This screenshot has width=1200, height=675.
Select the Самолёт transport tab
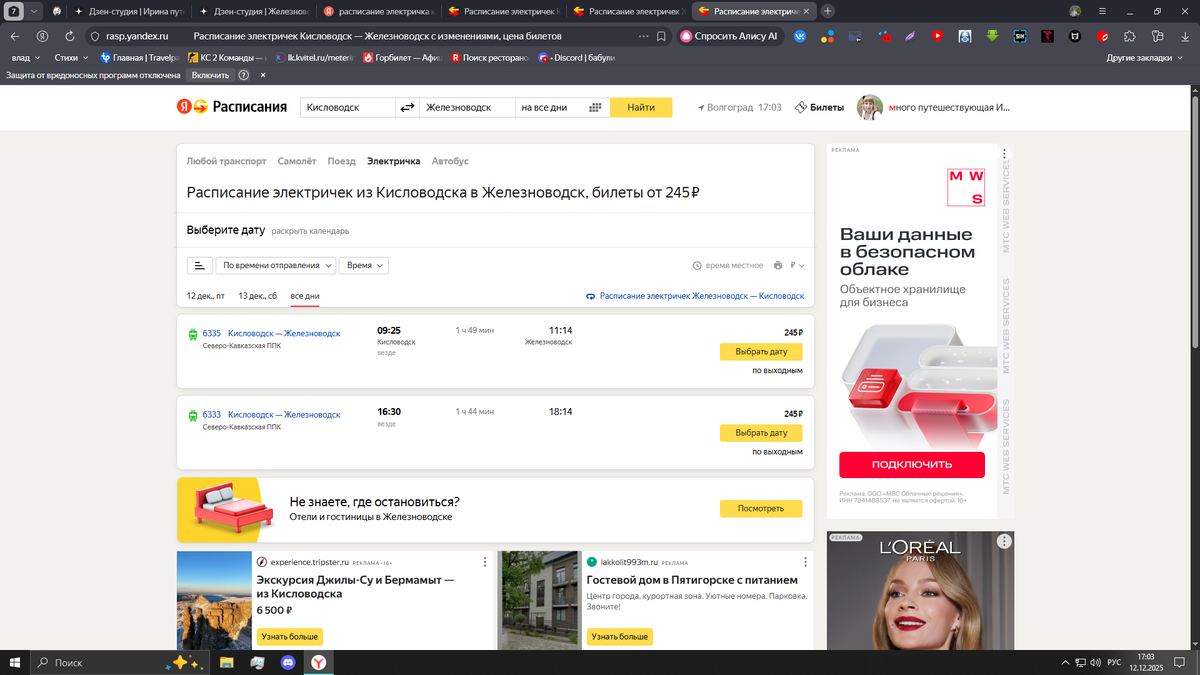[297, 161]
